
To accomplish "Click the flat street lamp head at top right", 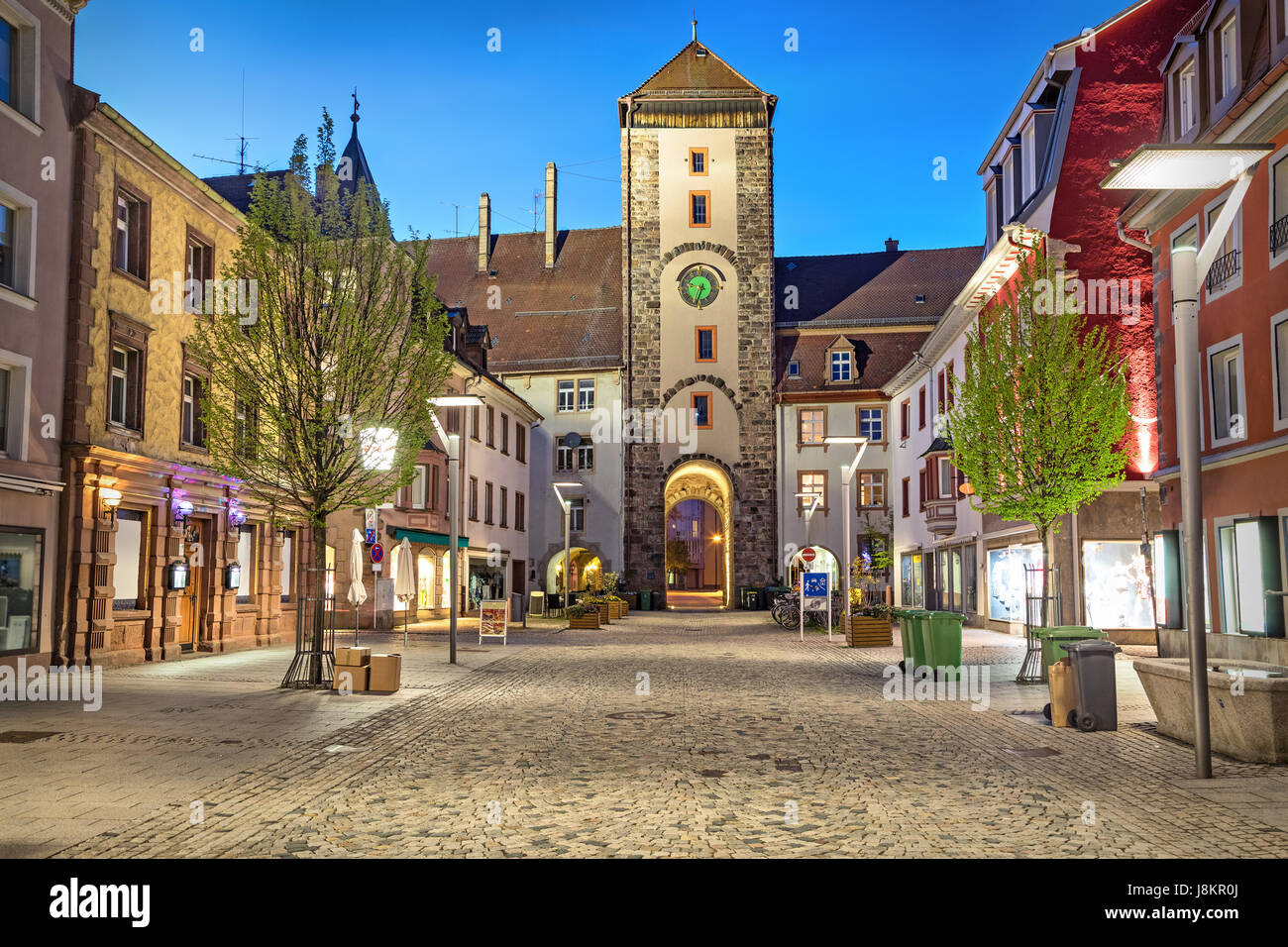I will (x=1185, y=167).
